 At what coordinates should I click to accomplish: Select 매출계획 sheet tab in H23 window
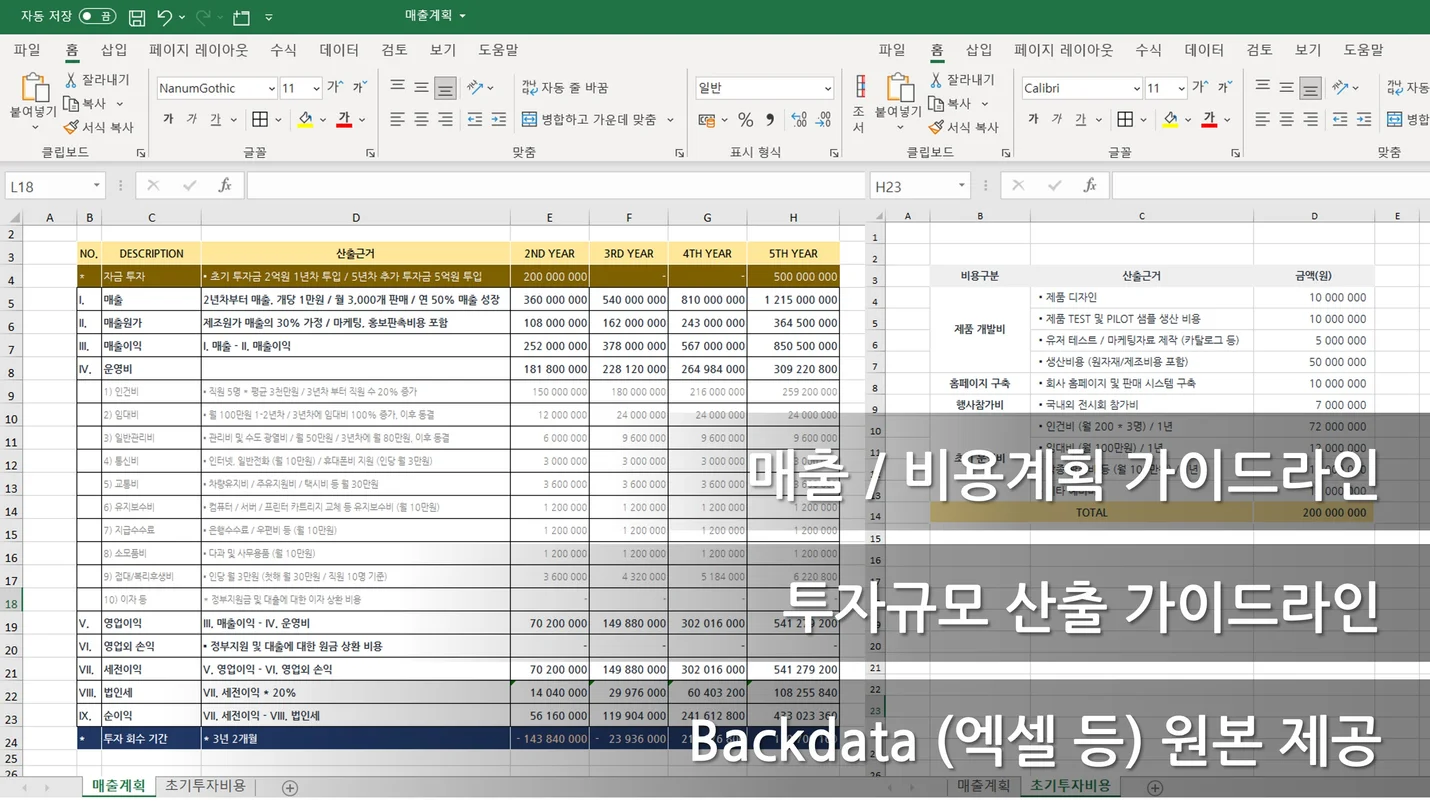click(984, 786)
